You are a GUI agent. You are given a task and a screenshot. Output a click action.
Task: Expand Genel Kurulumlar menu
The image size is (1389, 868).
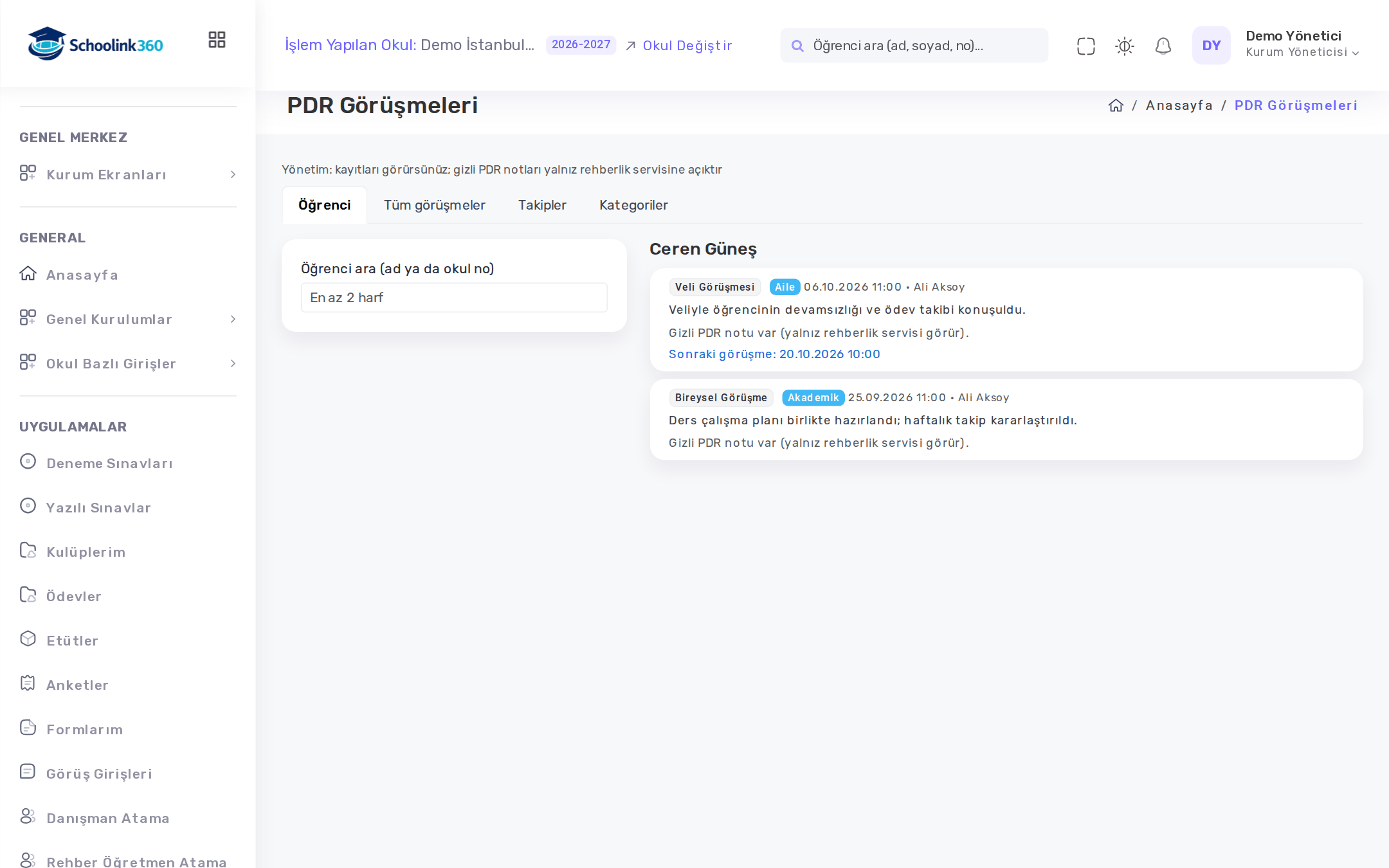[128, 319]
